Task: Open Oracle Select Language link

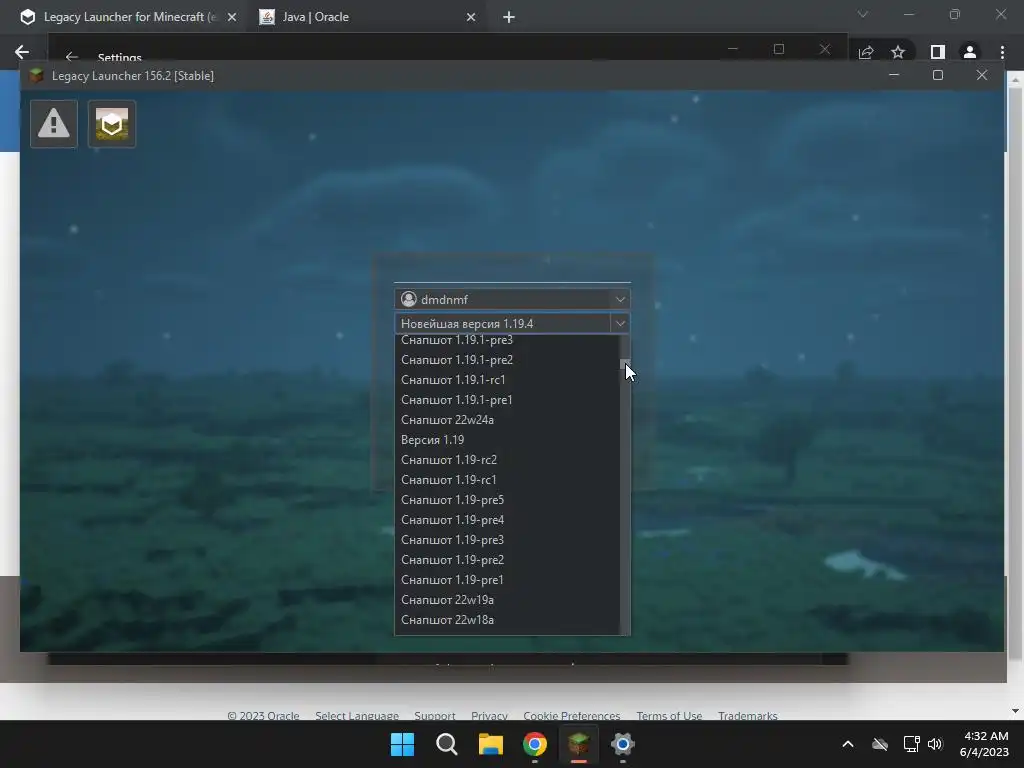Action: (357, 716)
